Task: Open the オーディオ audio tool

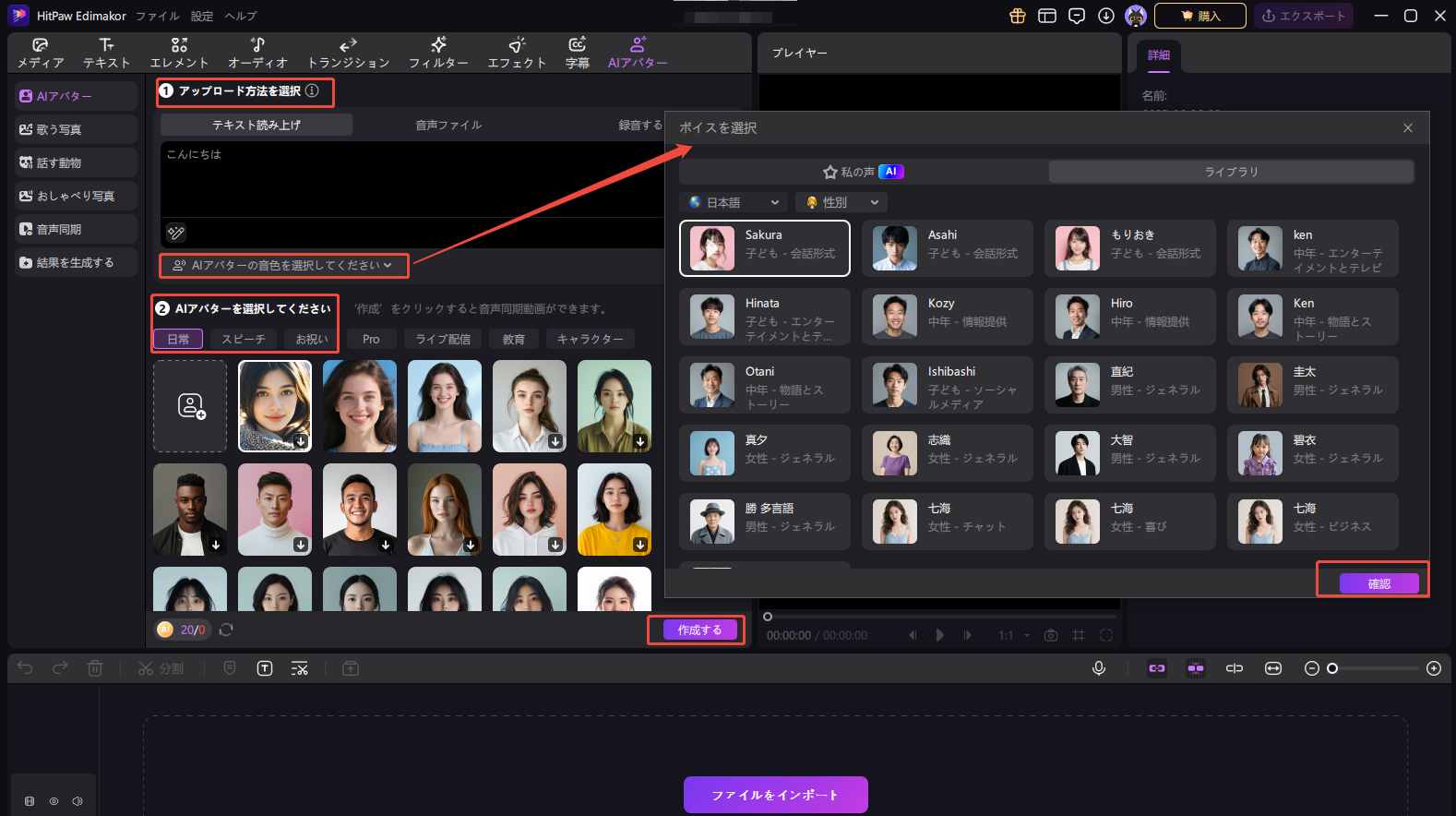Action: pos(257,53)
